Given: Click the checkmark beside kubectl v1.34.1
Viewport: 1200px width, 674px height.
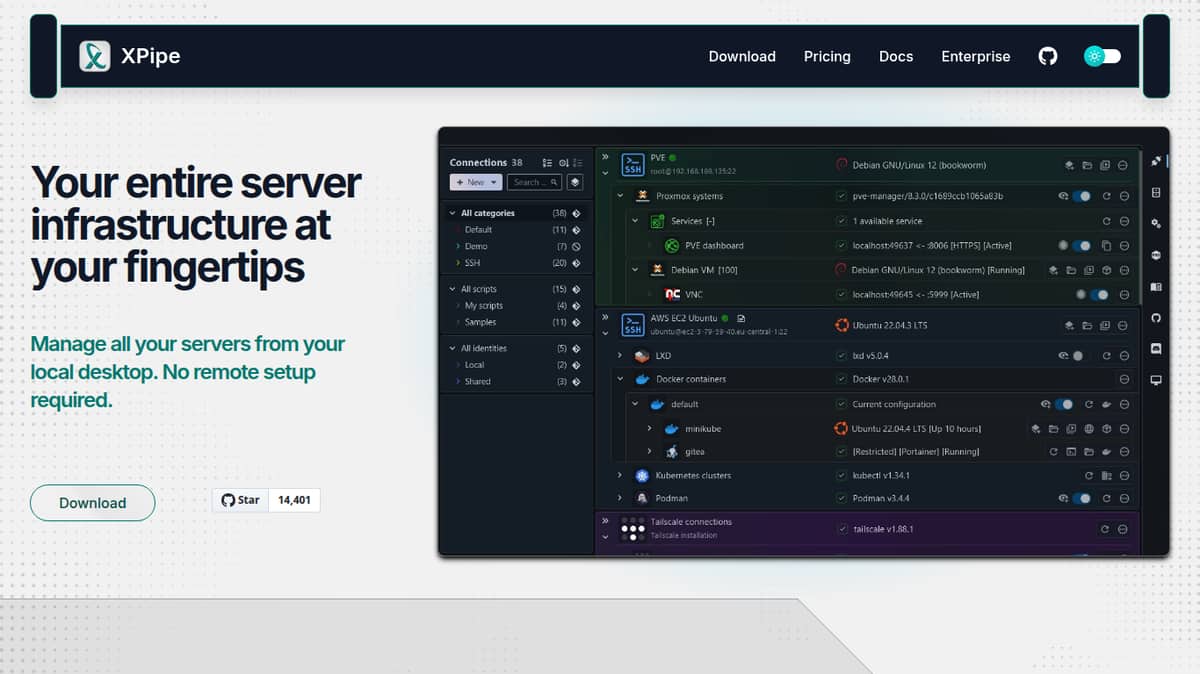Looking at the screenshot, I should [842, 475].
